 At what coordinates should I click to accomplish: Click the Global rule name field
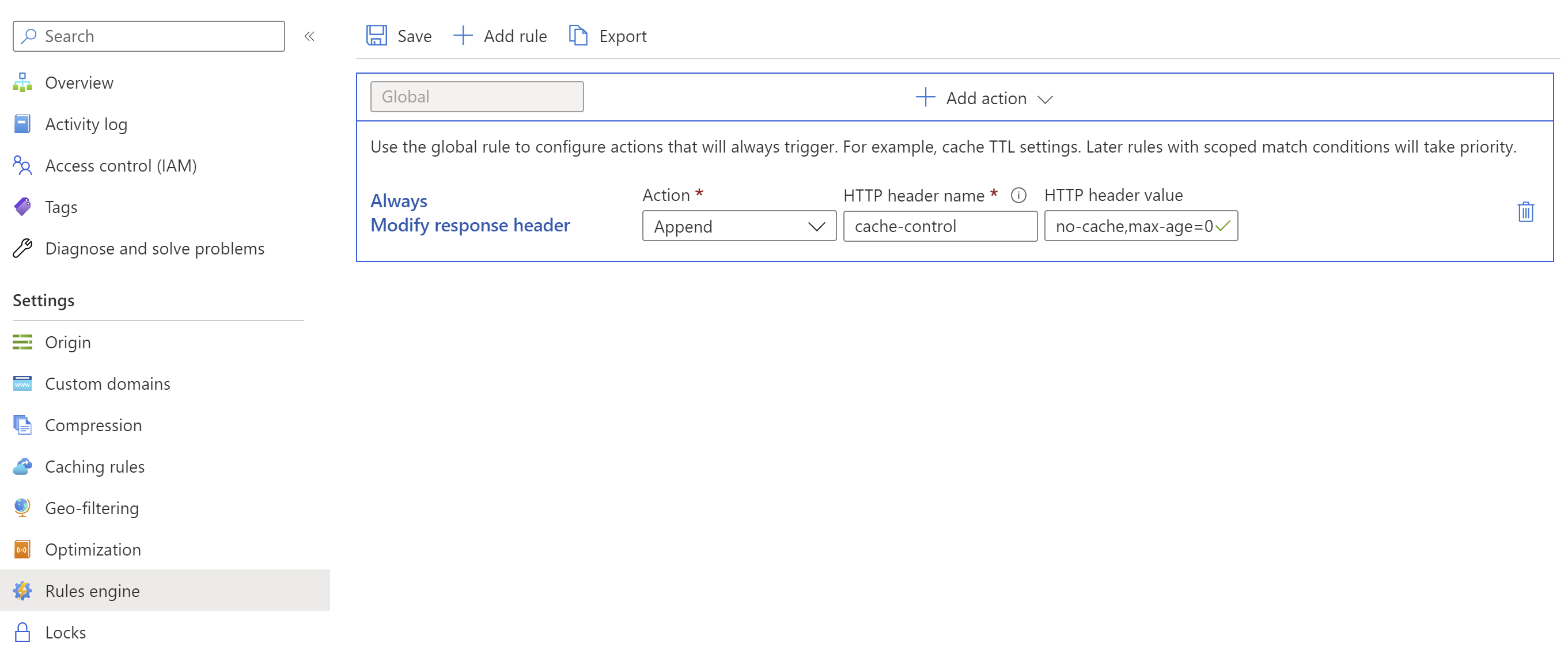pyautogui.click(x=476, y=97)
